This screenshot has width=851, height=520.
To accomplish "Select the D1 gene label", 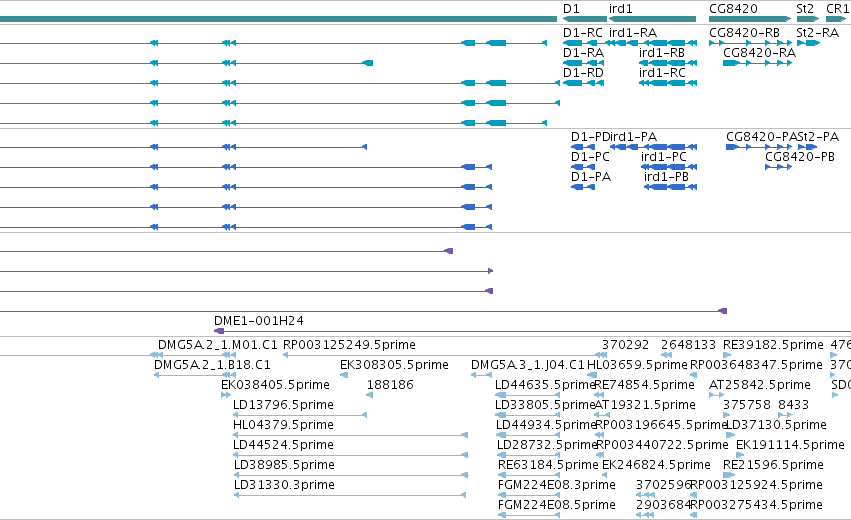I will click(571, 9).
